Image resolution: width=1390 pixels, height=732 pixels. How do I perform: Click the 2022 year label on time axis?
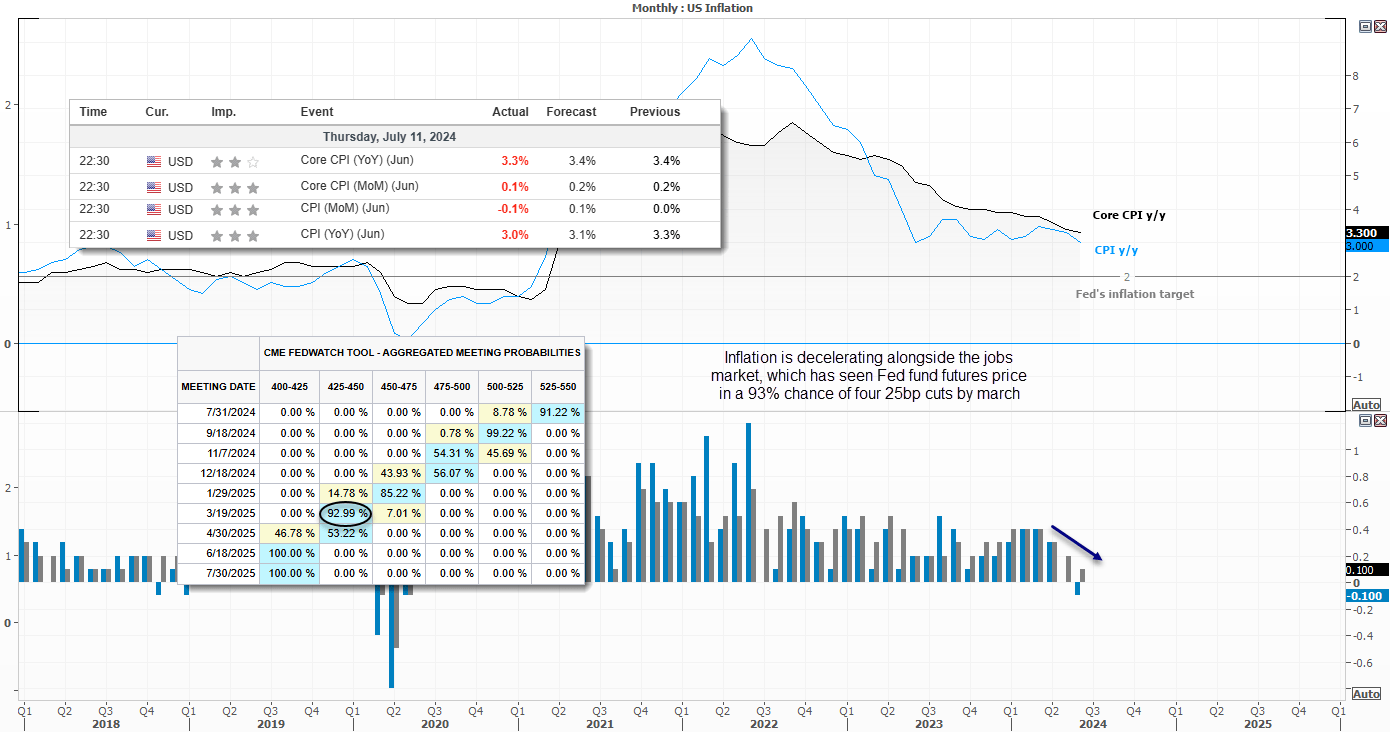[x=763, y=723]
